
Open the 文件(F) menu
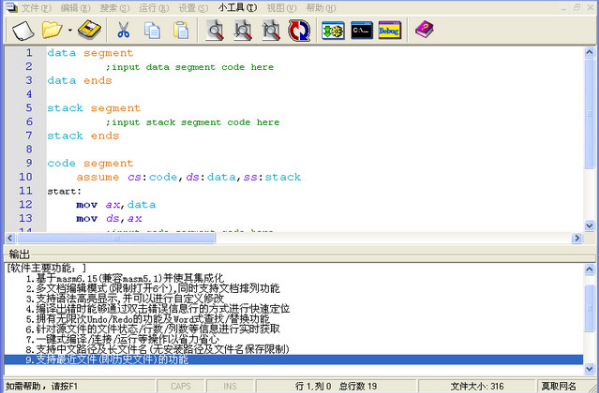(x=36, y=8)
